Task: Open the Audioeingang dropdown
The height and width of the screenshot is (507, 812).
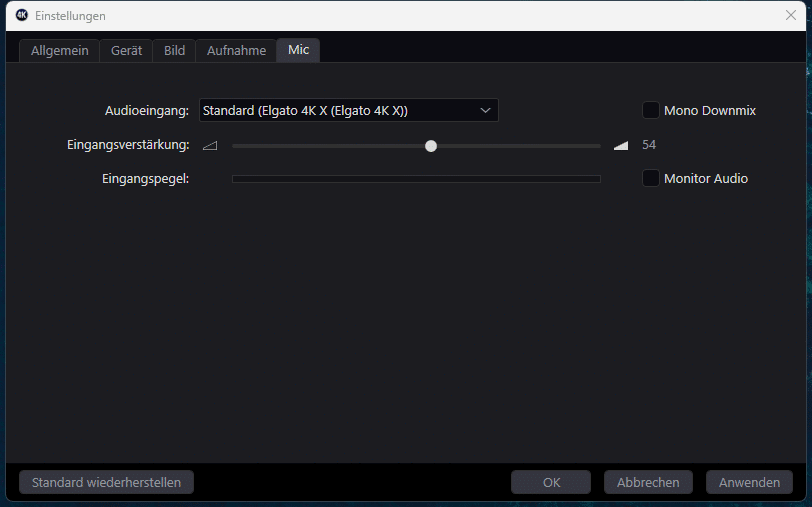Action: pos(348,110)
